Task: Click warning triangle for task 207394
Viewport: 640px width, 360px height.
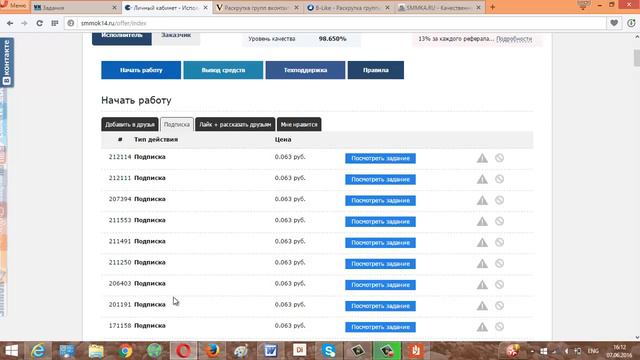Action: 482,200
